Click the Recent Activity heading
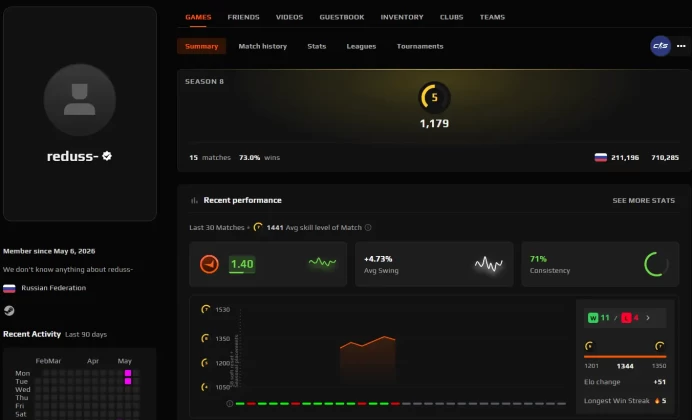The width and height of the screenshot is (692, 420). [x=32, y=334]
